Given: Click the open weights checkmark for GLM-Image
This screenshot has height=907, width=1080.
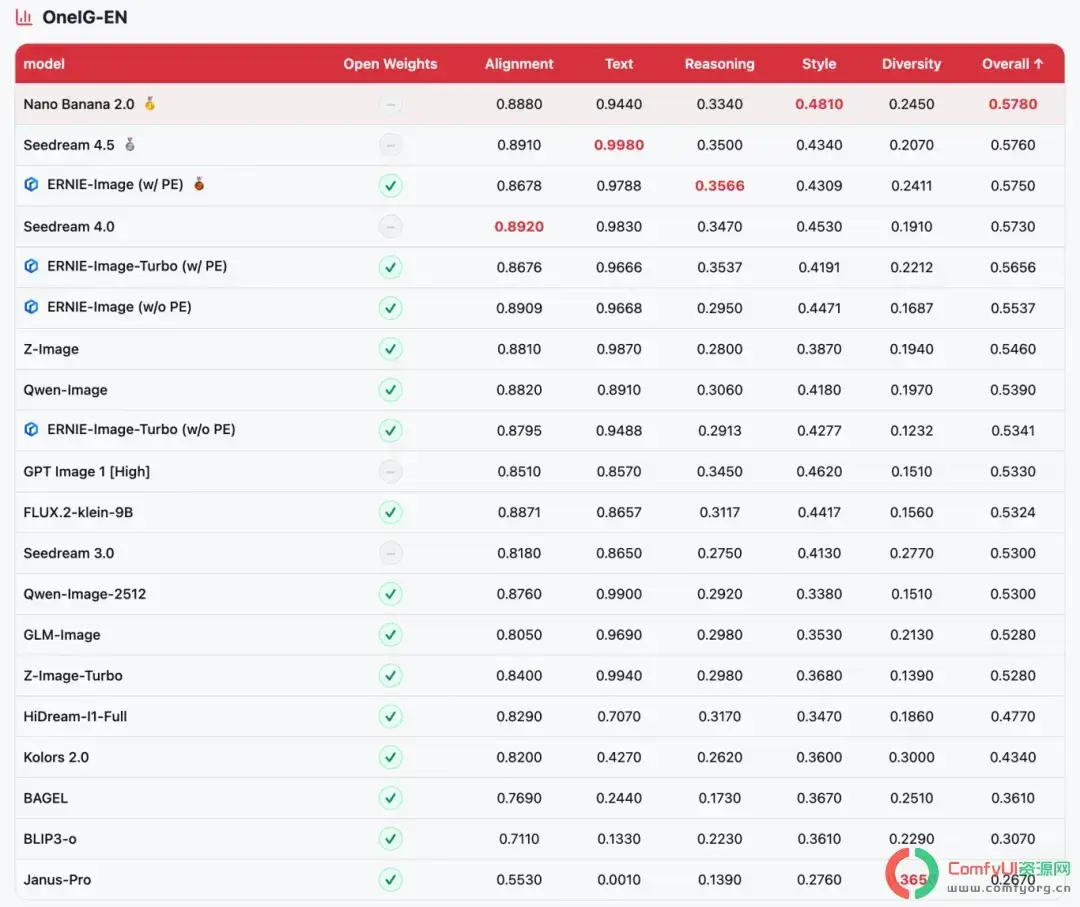Looking at the screenshot, I should pyautogui.click(x=391, y=635).
